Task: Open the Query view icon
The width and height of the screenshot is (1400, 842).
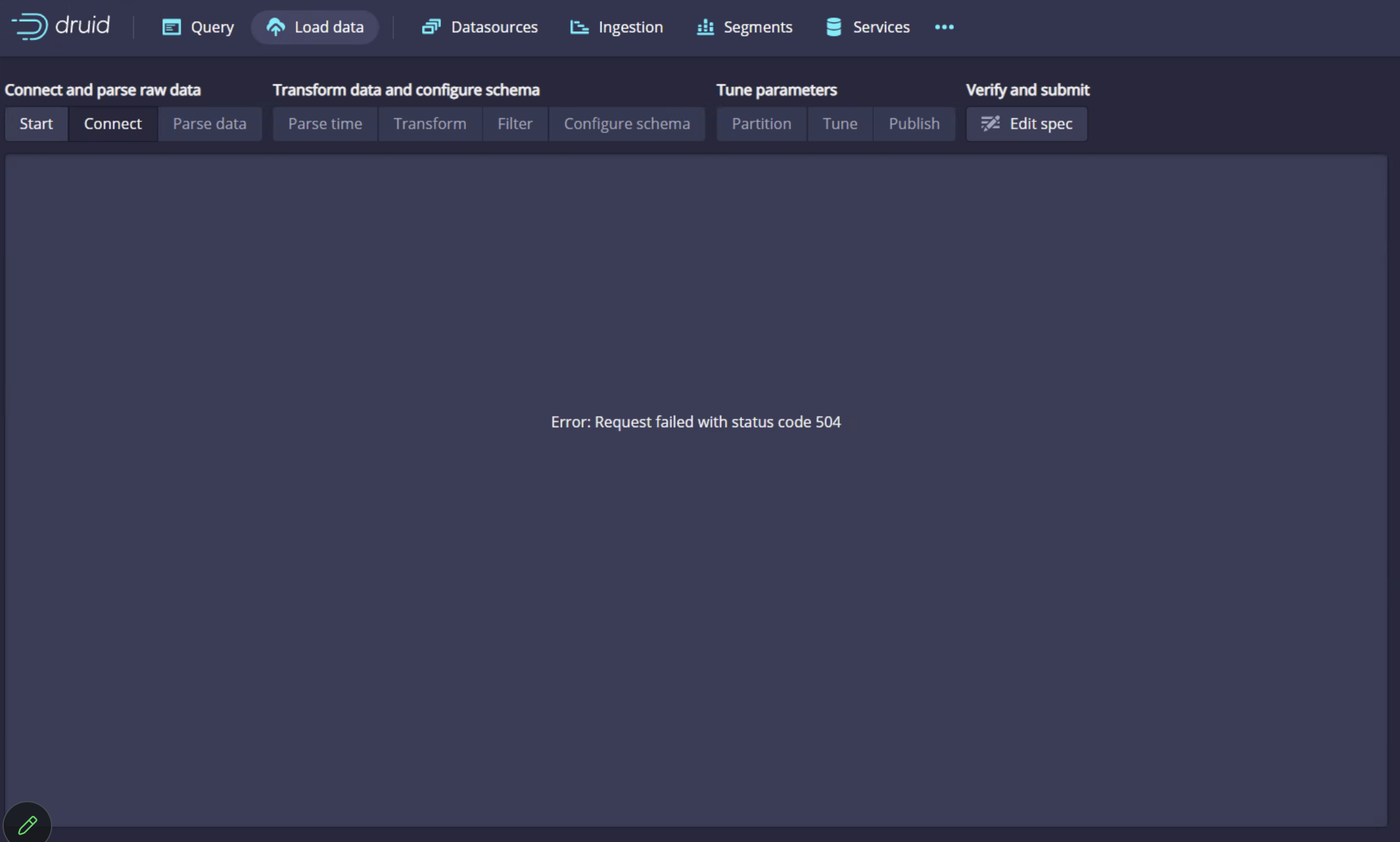Action: 171,27
